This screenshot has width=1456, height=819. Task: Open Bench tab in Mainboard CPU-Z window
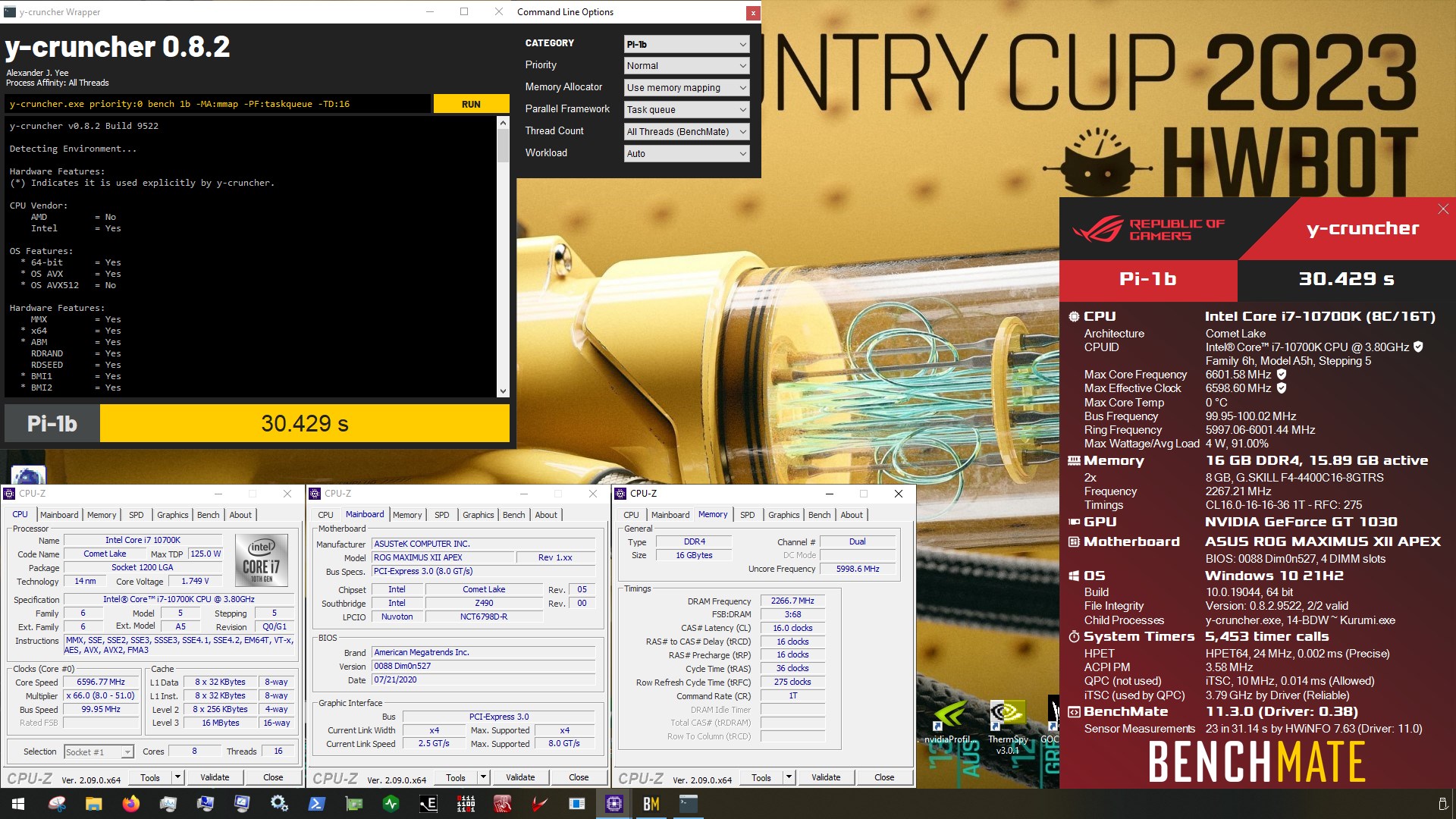point(514,515)
